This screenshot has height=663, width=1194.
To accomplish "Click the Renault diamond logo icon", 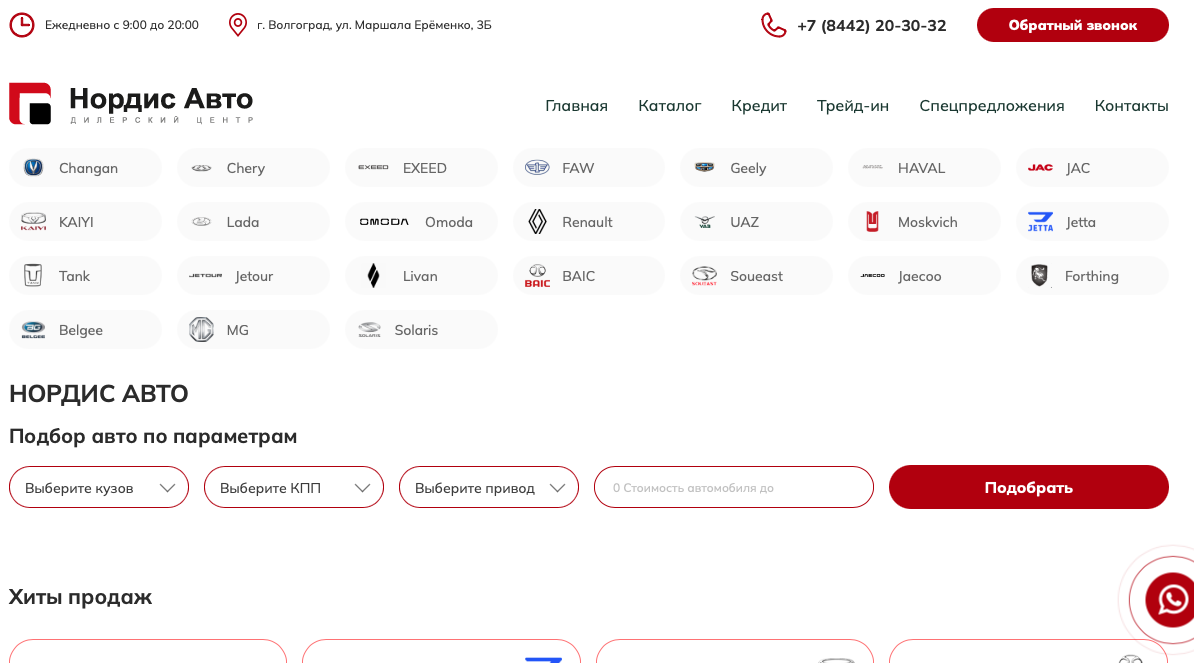I will pyautogui.click(x=537, y=222).
